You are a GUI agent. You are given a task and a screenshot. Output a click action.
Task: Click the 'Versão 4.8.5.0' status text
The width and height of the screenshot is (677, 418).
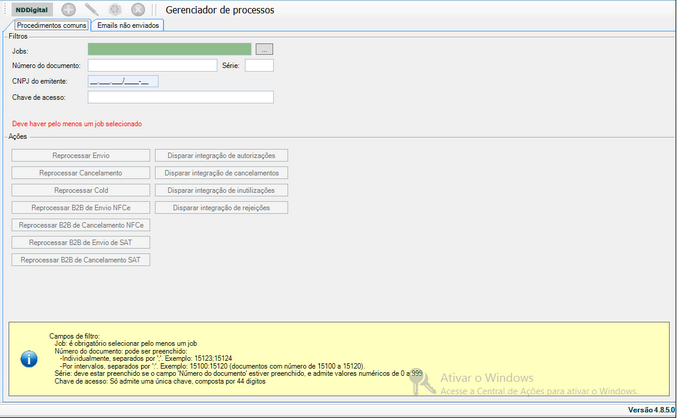click(x=651, y=410)
